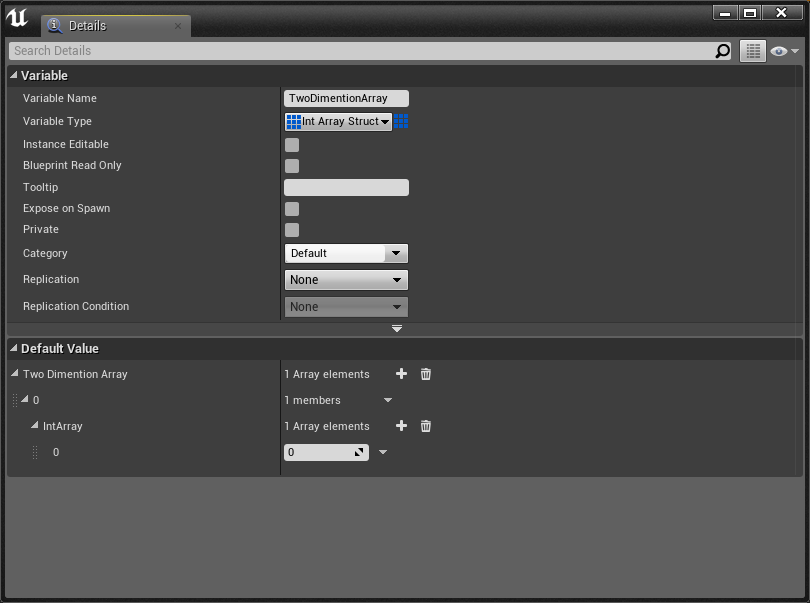Collapse the IntArray row
The height and width of the screenshot is (603, 810).
click(x=35, y=425)
